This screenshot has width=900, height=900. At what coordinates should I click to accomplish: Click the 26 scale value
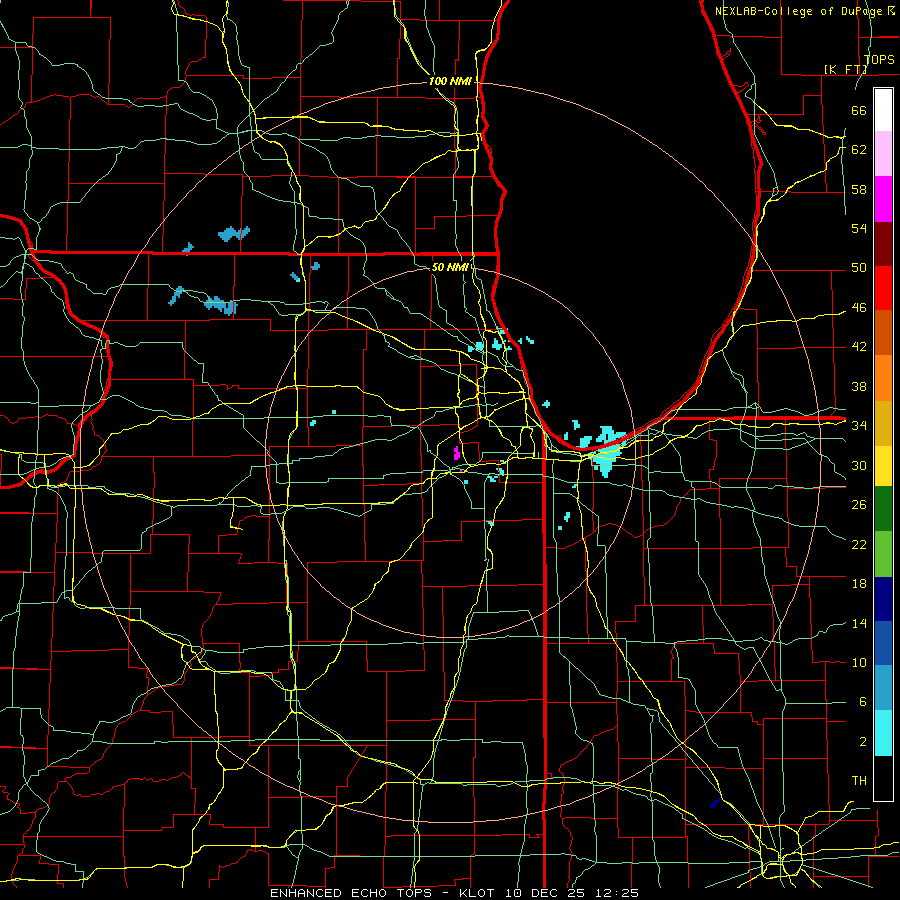pyautogui.click(x=859, y=505)
